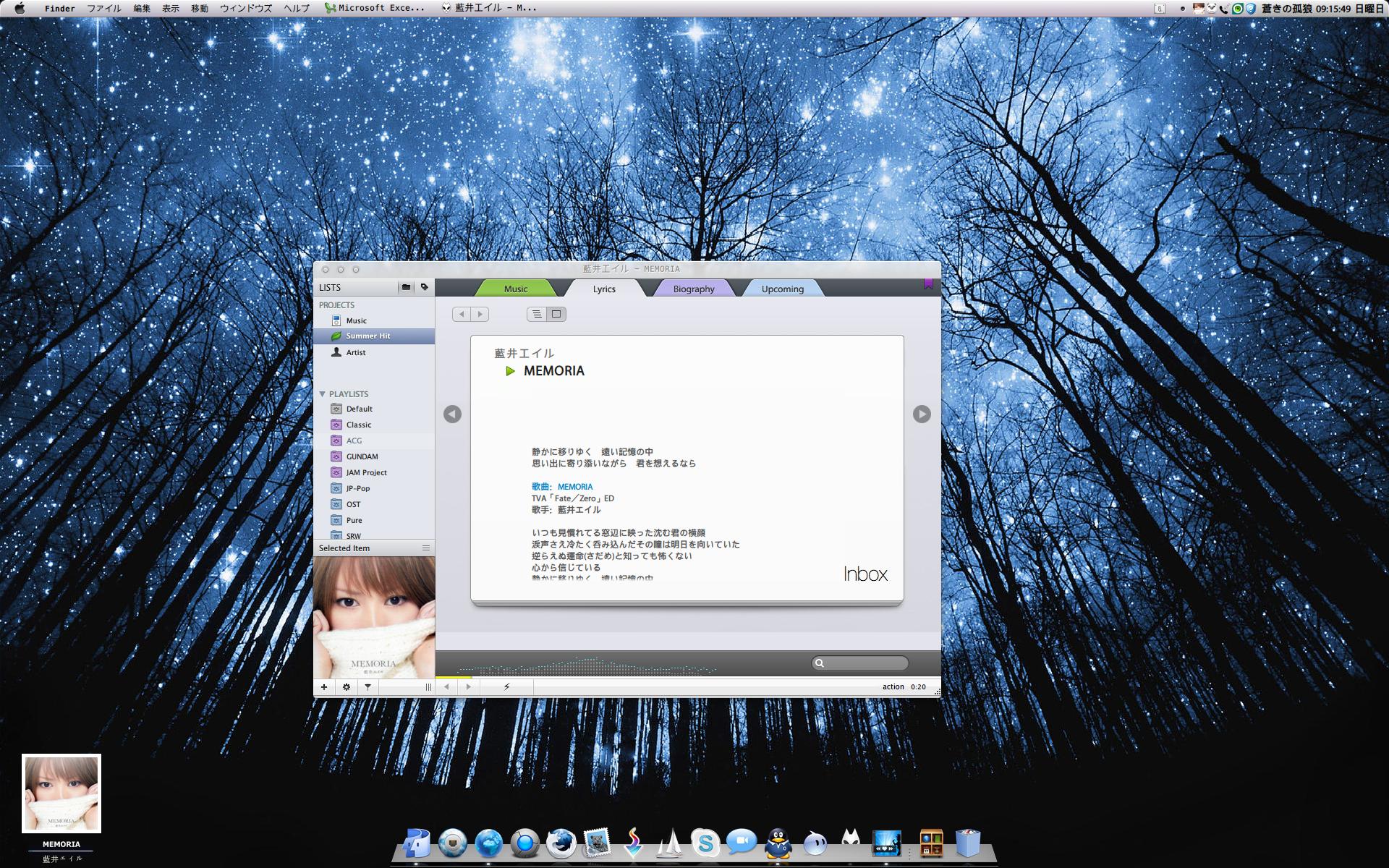Switch to single card view layout

556,314
